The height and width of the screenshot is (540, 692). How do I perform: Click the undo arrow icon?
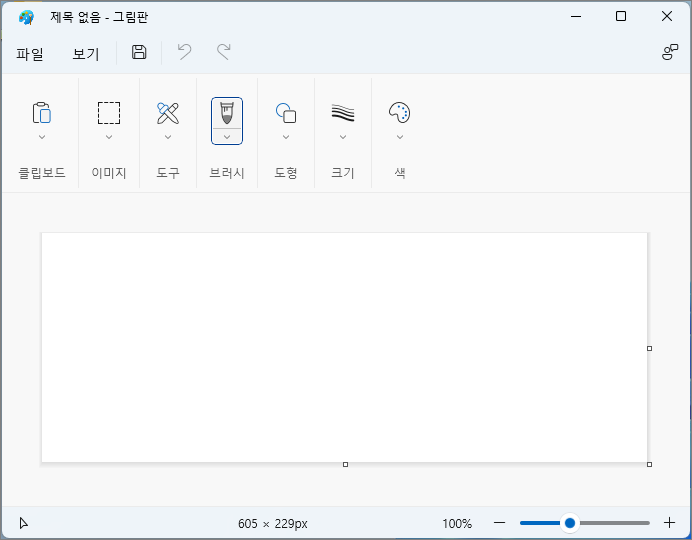click(184, 52)
